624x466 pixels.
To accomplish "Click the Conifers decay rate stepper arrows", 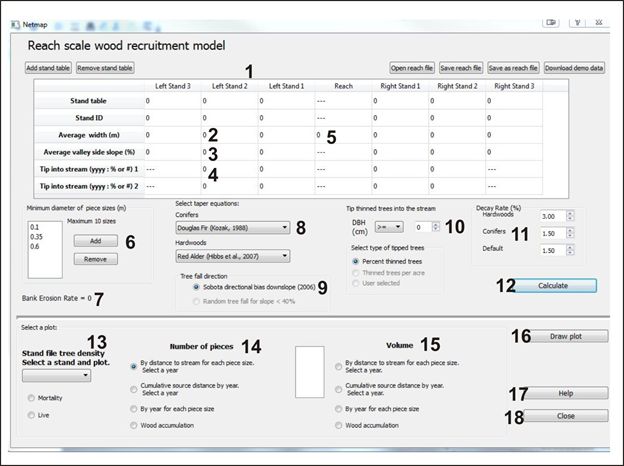I will [x=570, y=232].
